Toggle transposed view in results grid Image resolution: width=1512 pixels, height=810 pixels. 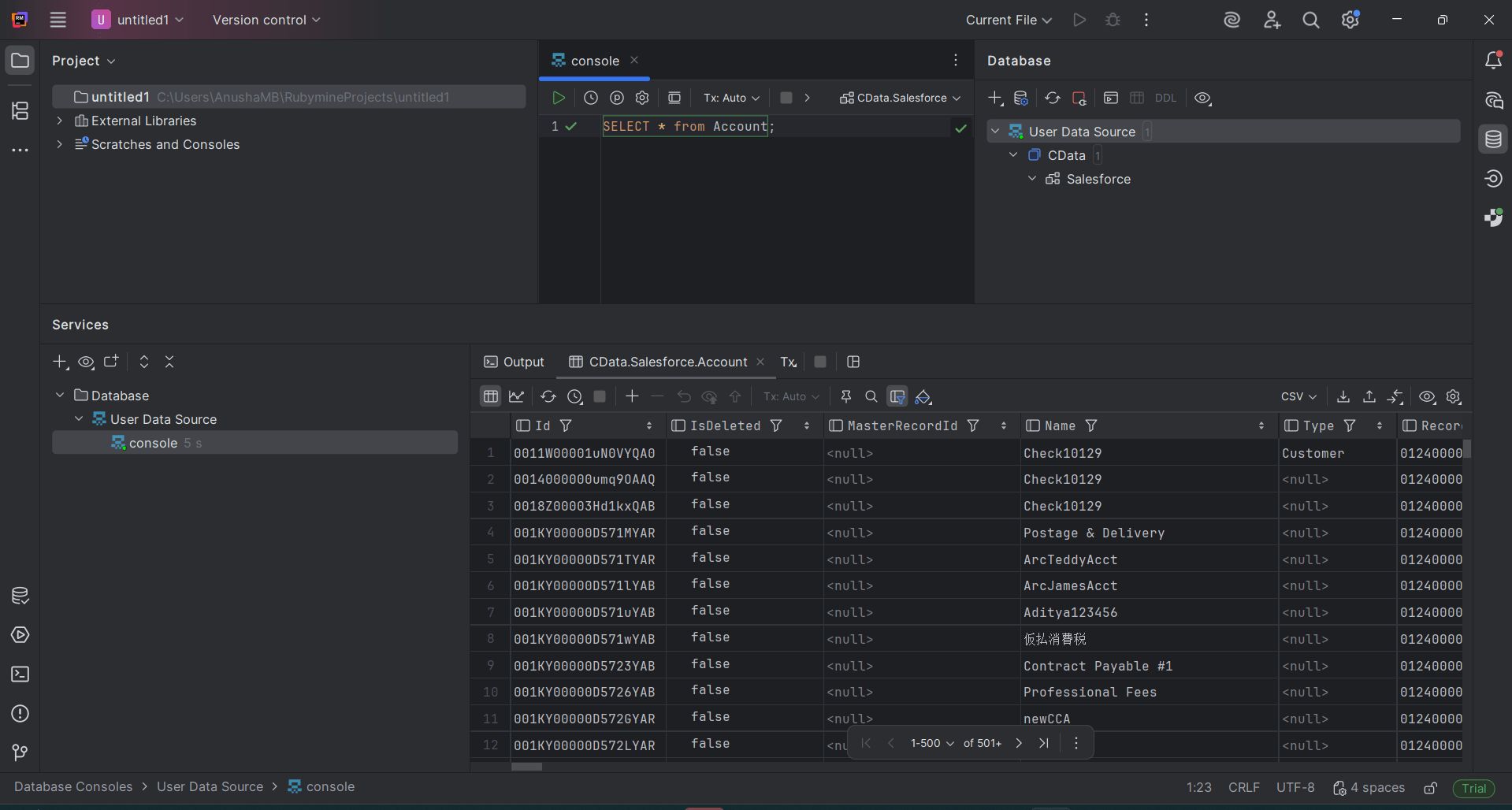[897, 396]
